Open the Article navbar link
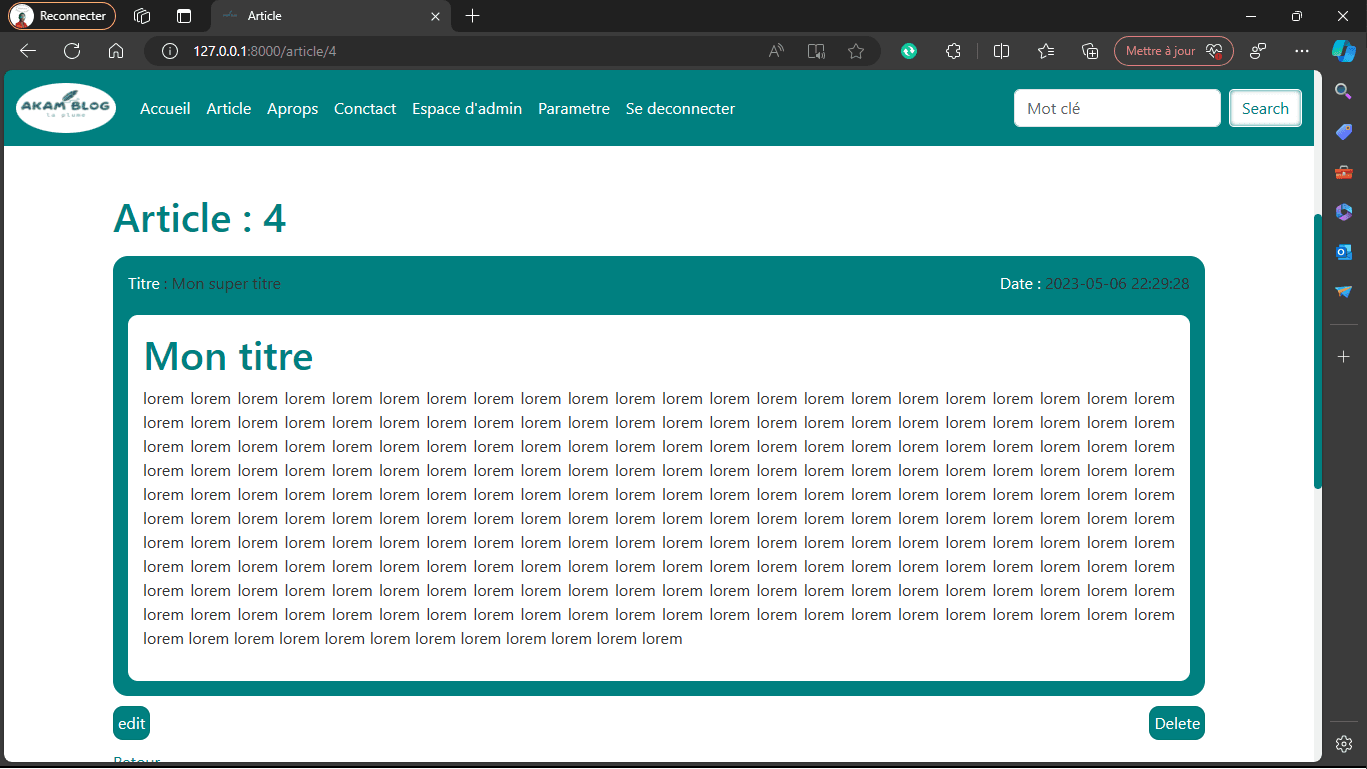 pos(229,109)
